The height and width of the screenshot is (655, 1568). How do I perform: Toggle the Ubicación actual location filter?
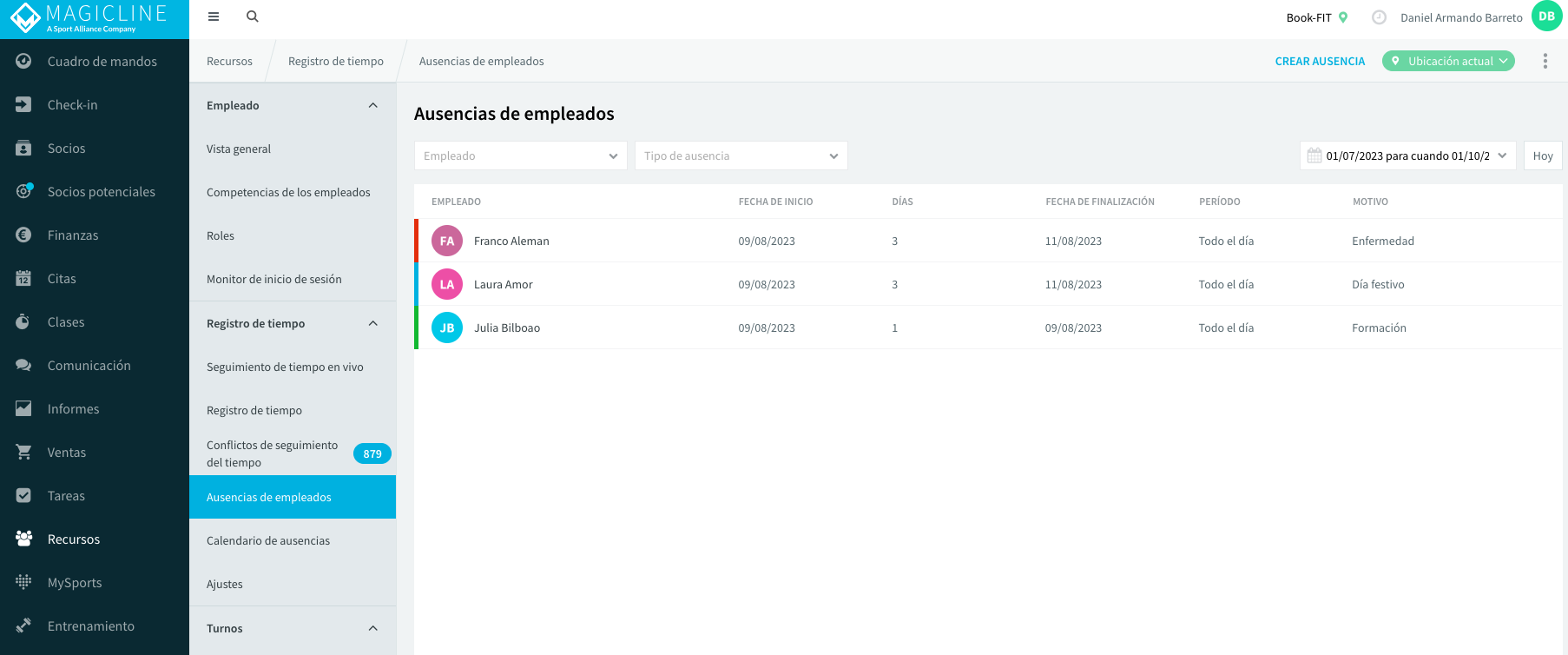pyautogui.click(x=1448, y=61)
